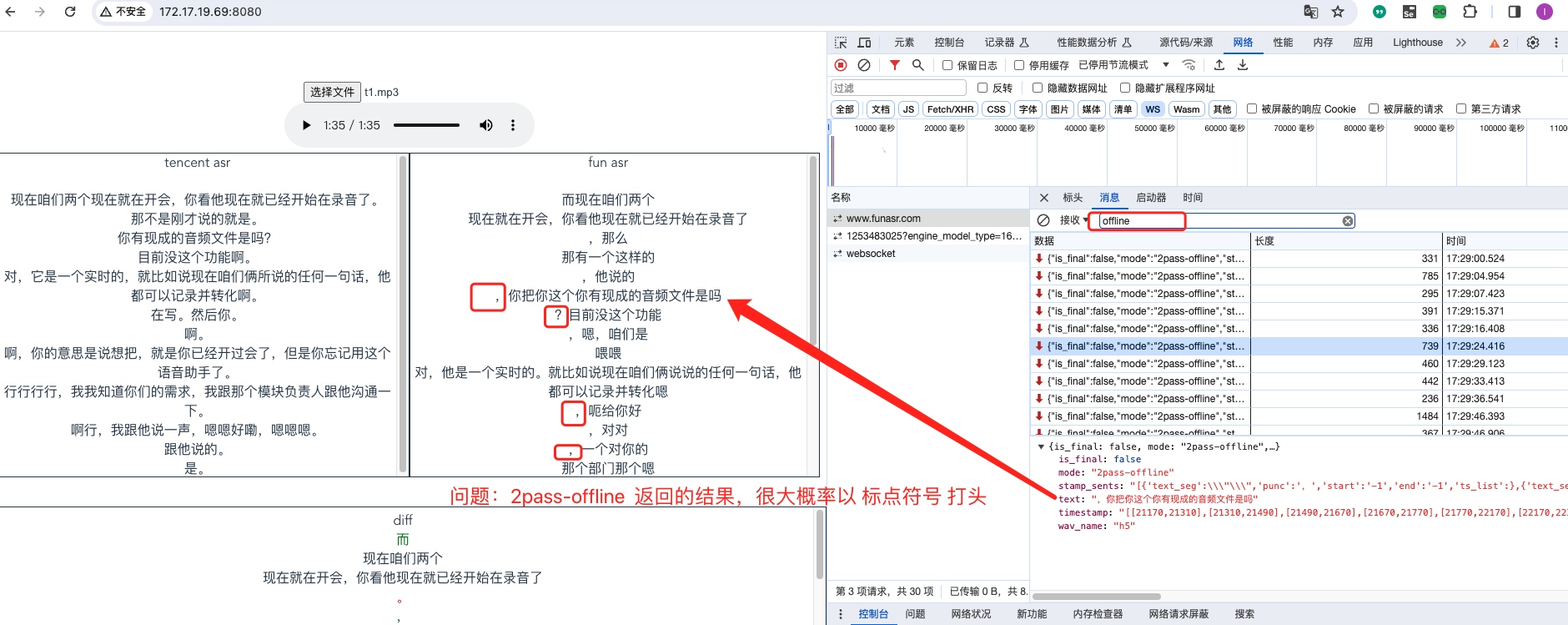
Task: Open the drawer 网络状况 tab
Action: (971, 614)
